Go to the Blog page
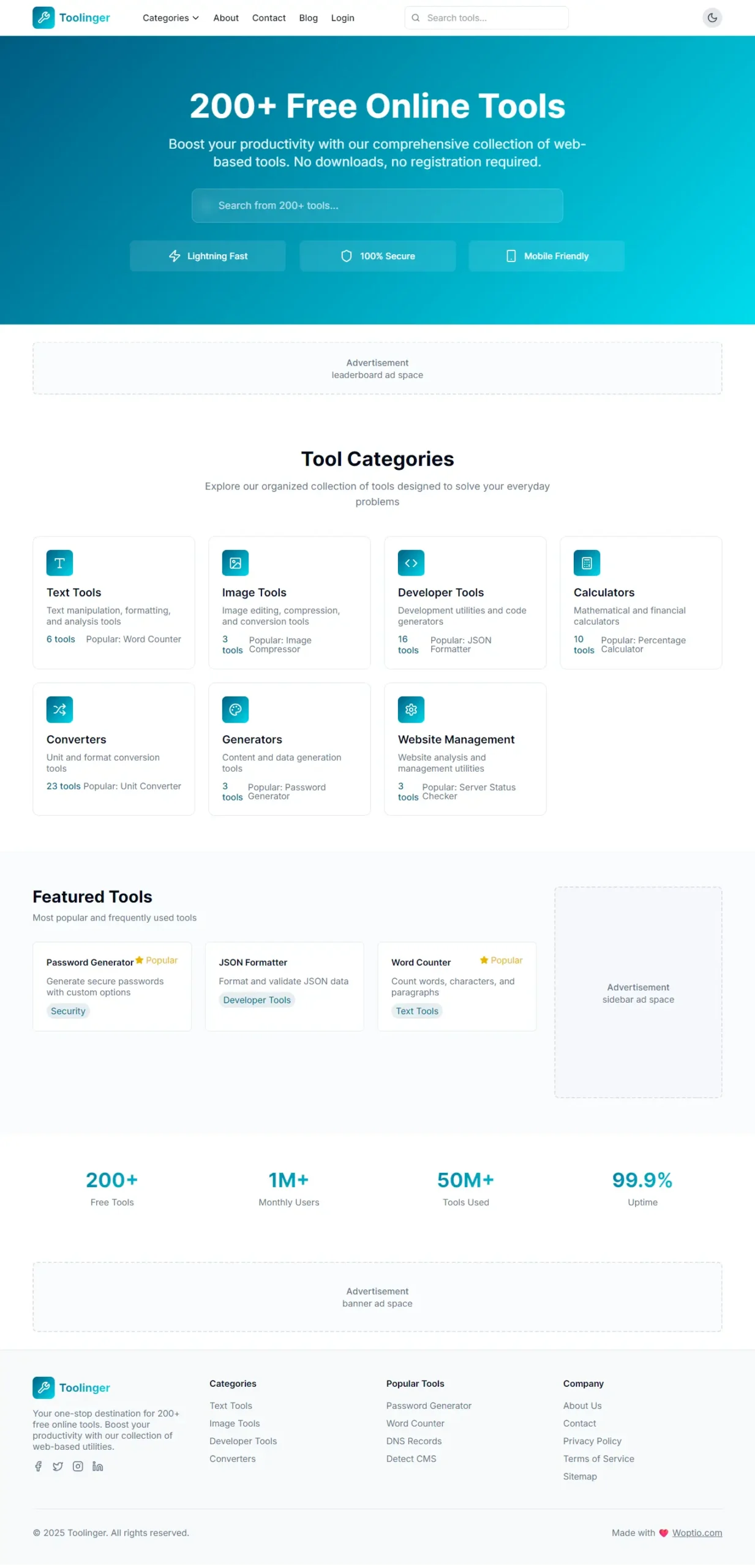This screenshot has height=1568, width=755. (308, 18)
